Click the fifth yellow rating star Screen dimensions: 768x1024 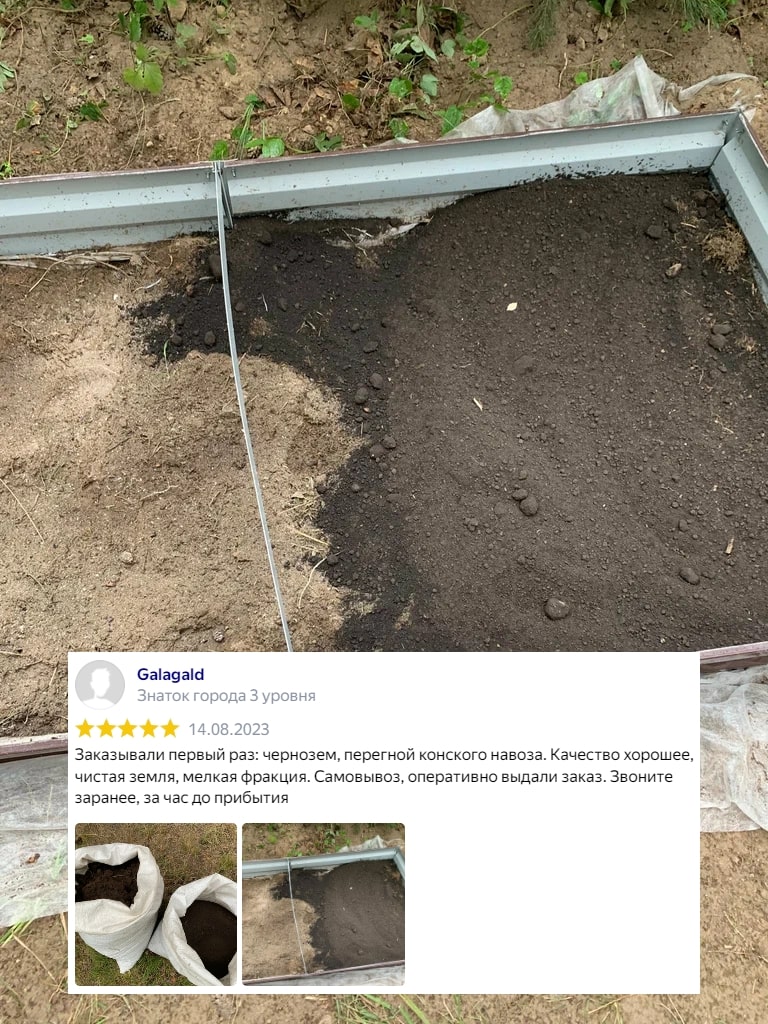[170, 729]
